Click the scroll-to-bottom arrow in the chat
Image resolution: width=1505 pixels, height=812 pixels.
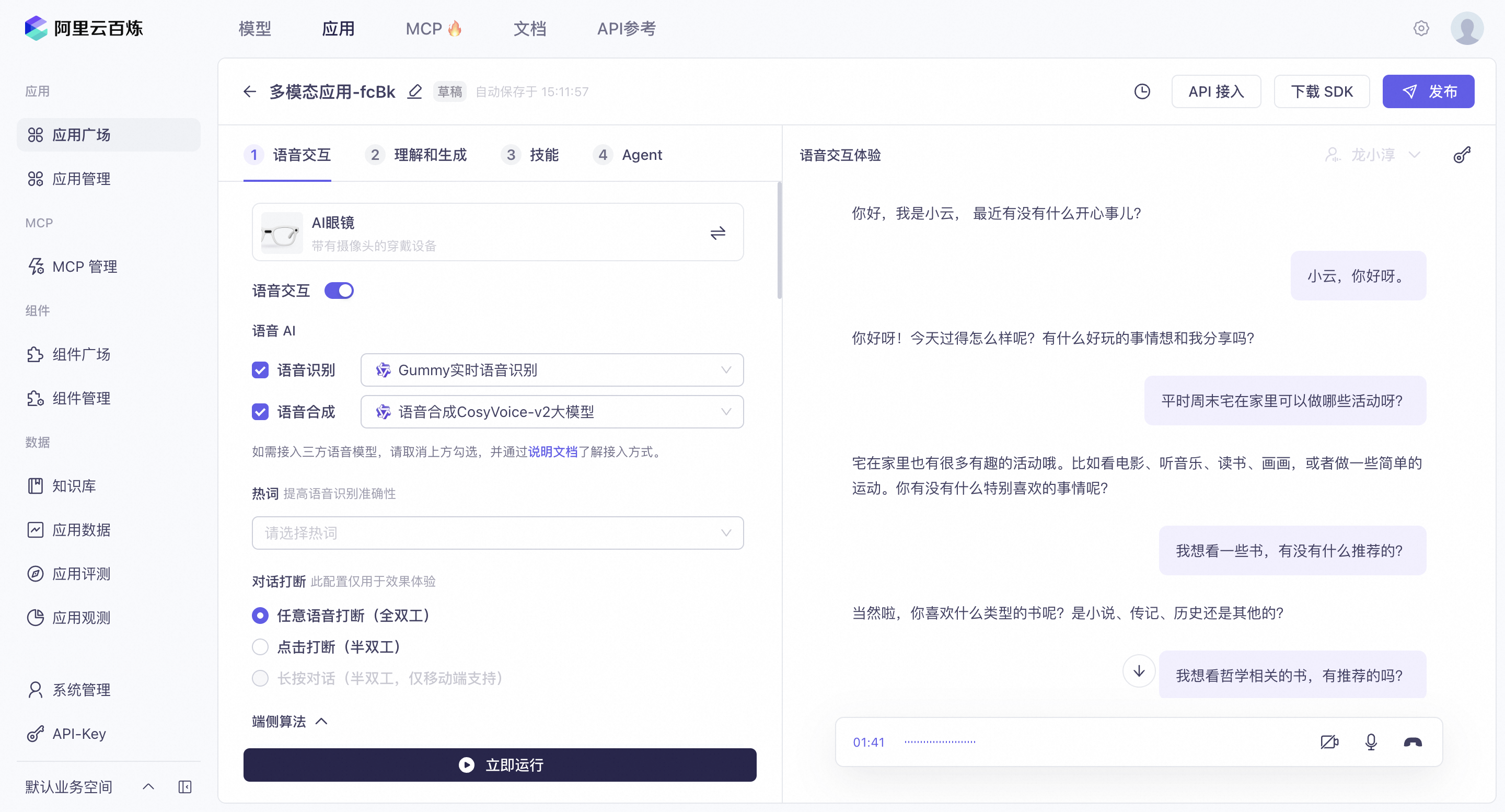click(1139, 670)
